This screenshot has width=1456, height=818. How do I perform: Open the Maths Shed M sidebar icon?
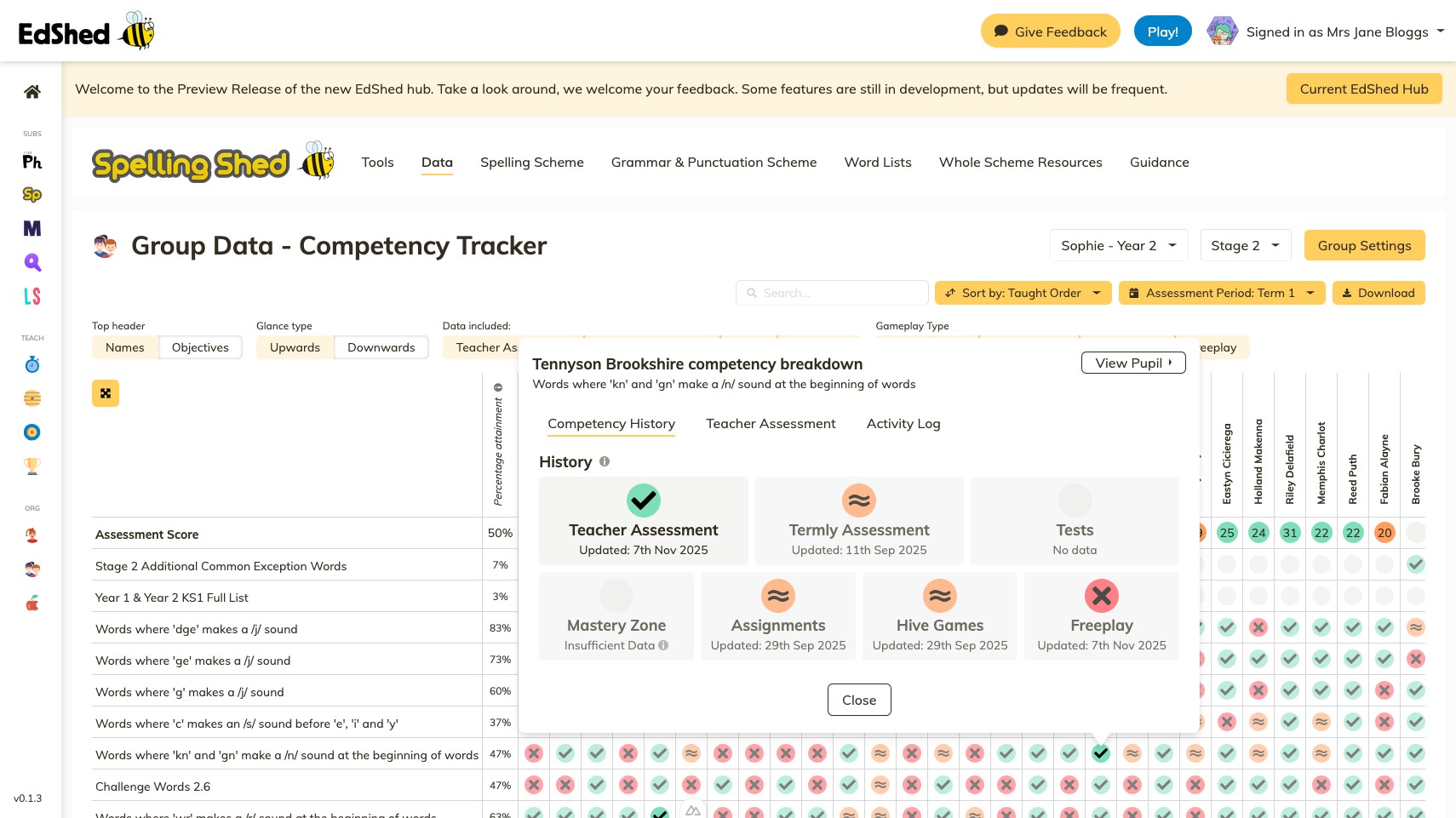click(32, 228)
